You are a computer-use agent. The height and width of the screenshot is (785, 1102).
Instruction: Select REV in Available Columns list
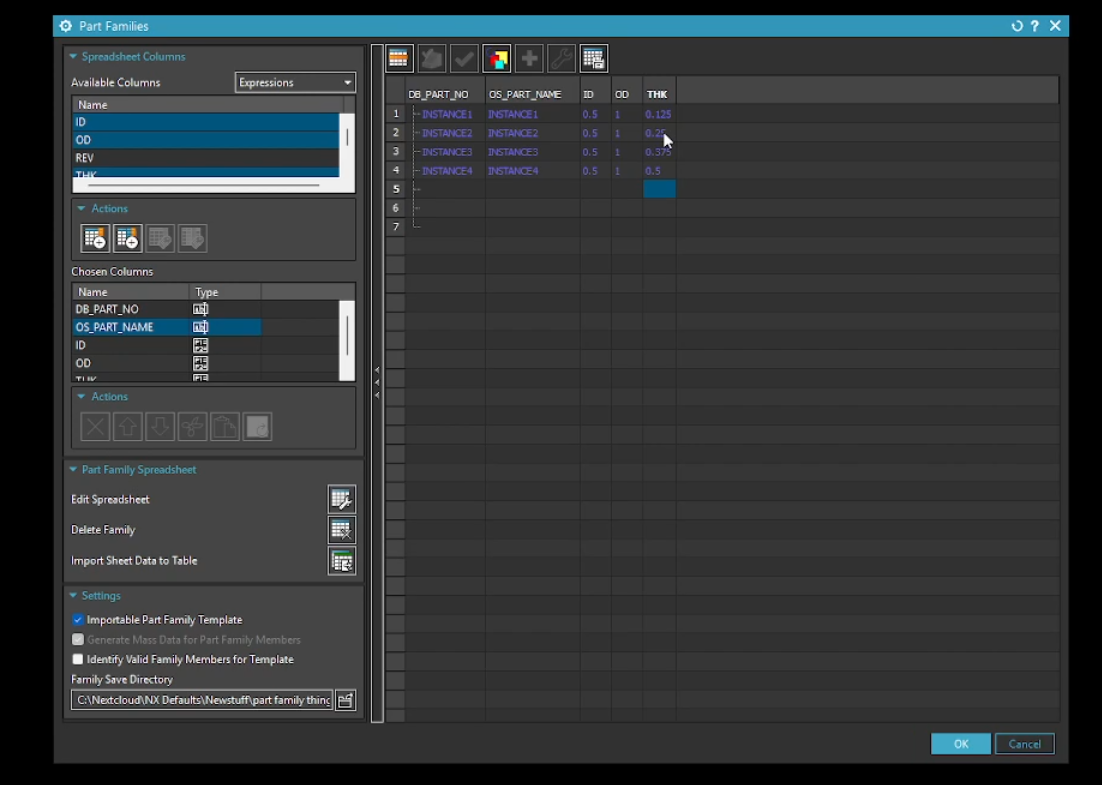[206, 158]
